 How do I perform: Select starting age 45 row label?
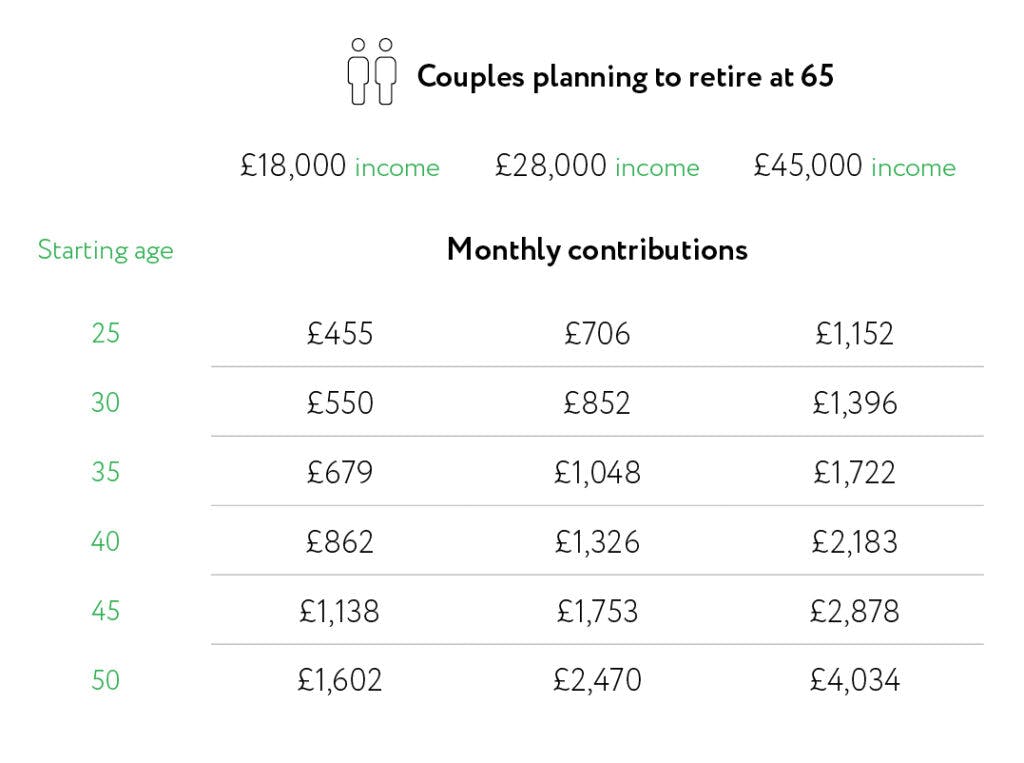(x=106, y=611)
